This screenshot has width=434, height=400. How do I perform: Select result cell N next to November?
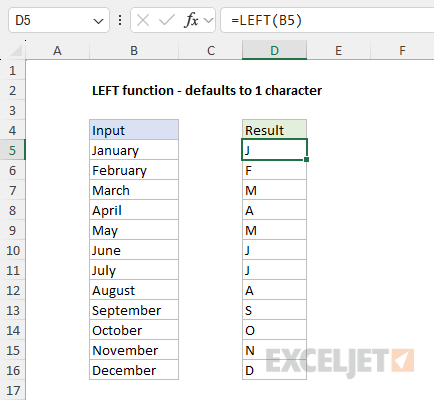coord(274,350)
